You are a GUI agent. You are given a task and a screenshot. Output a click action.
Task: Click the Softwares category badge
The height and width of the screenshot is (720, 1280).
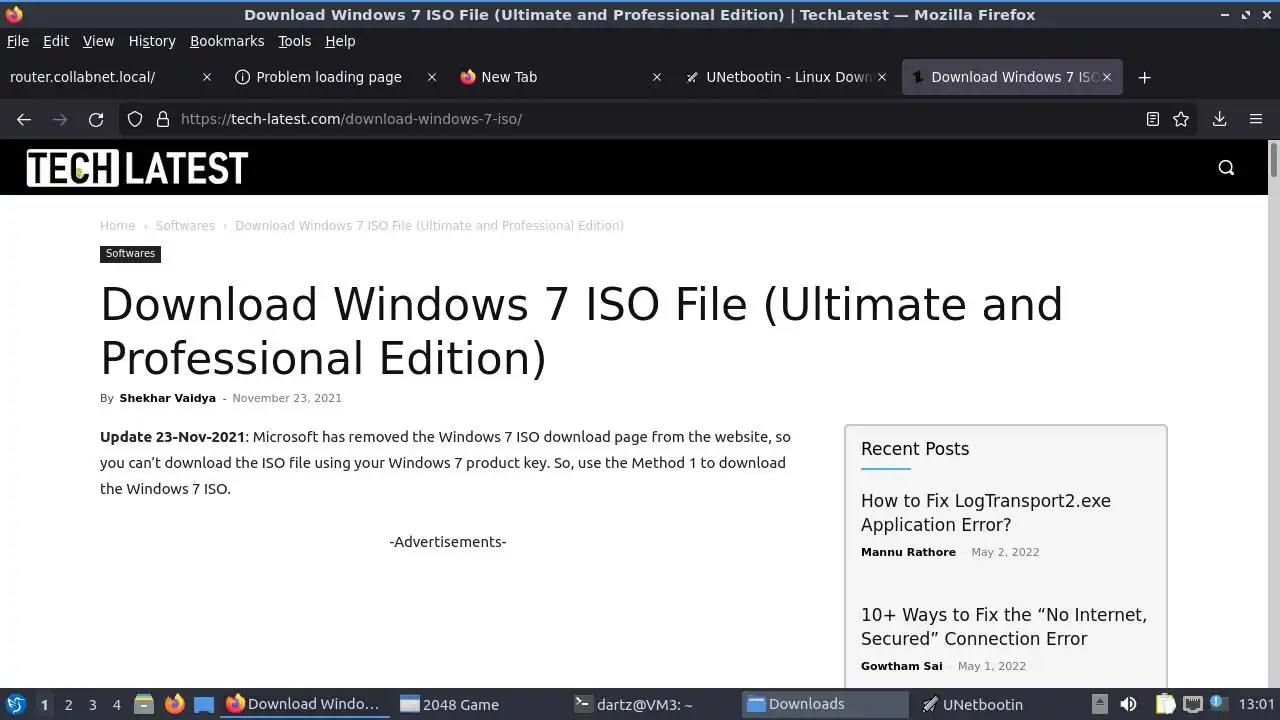(131, 254)
